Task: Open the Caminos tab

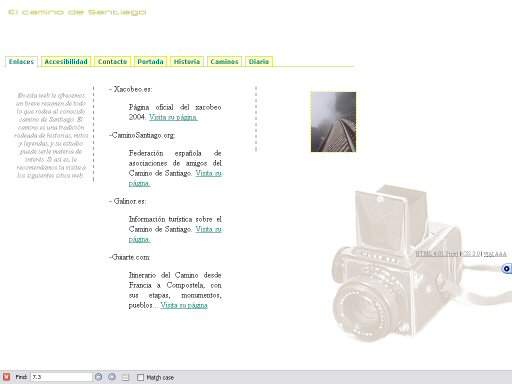Action: tap(224, 62)
